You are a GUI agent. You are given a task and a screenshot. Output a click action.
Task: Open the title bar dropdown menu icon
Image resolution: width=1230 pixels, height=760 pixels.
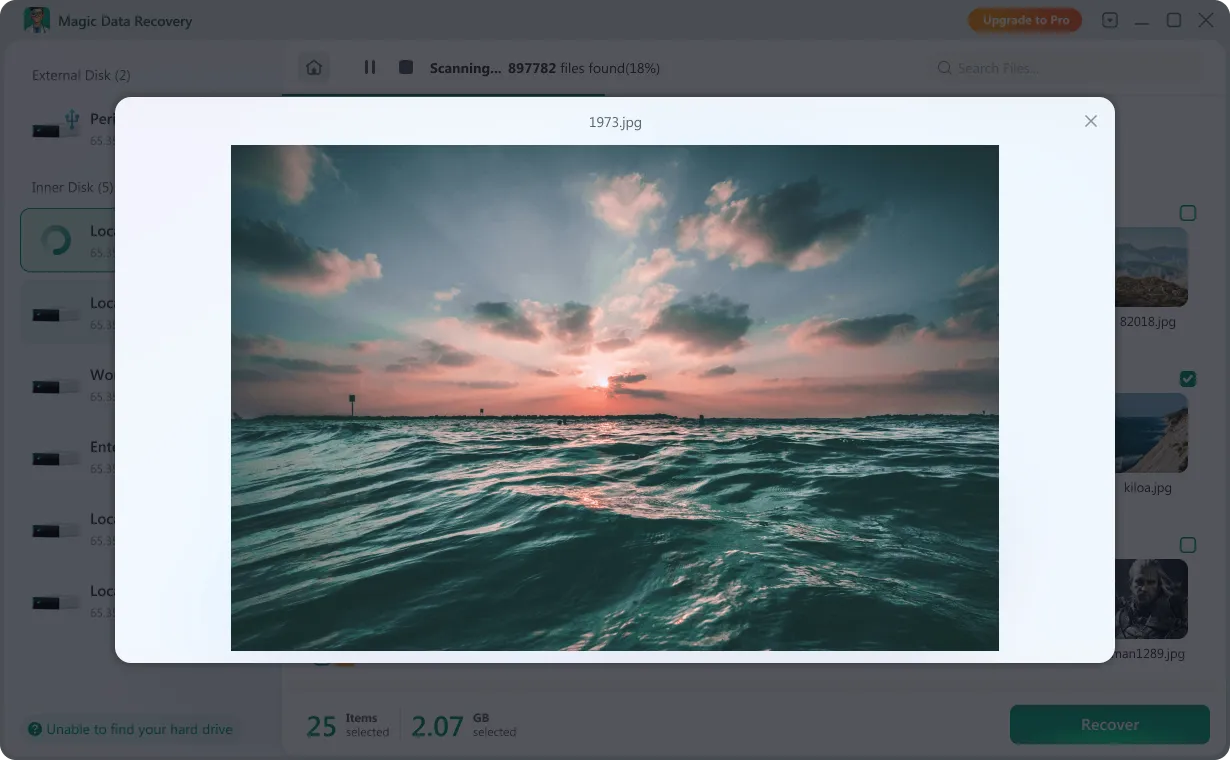1110,21
